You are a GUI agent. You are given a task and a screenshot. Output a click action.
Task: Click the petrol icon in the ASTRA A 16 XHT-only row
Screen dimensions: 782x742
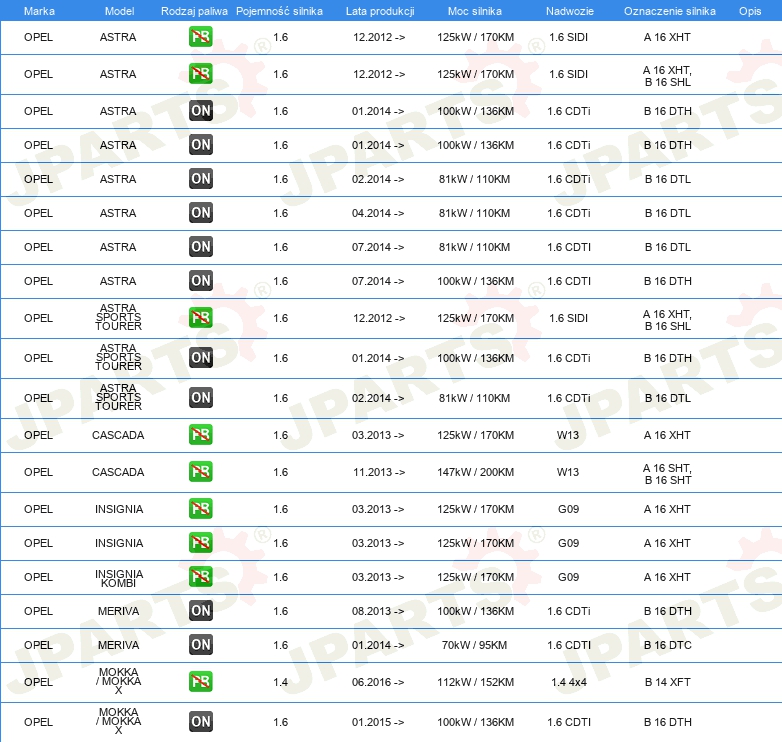pyautogui.click(x=200, y=37)
